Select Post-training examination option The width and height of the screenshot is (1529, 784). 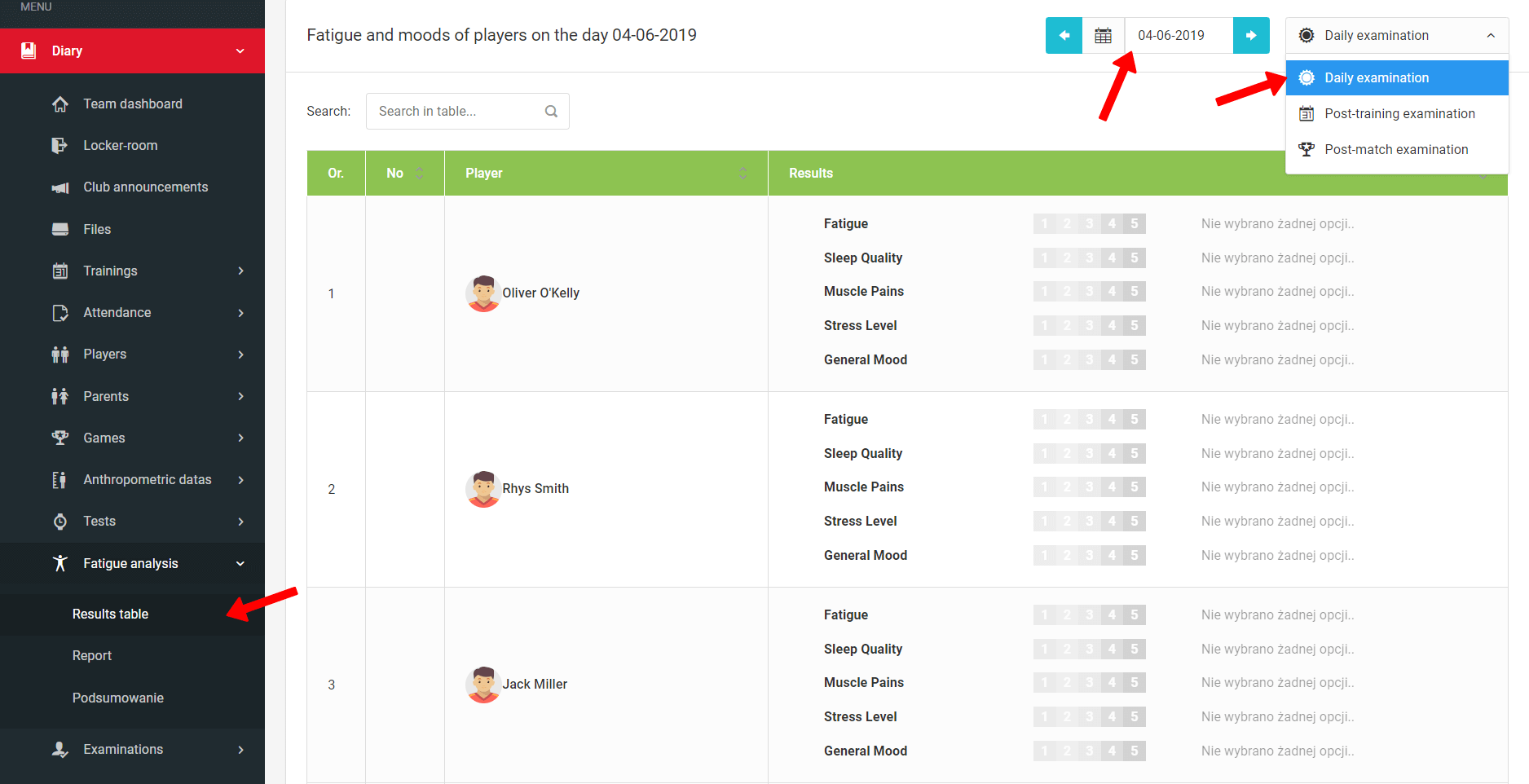[1399, 114]
